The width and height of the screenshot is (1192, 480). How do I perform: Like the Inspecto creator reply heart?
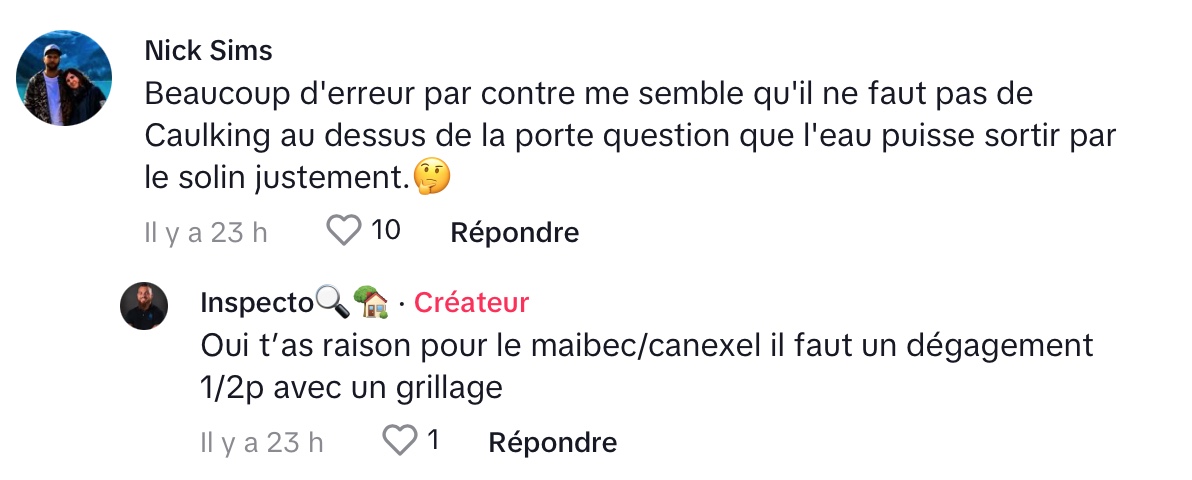click(400, 441)
